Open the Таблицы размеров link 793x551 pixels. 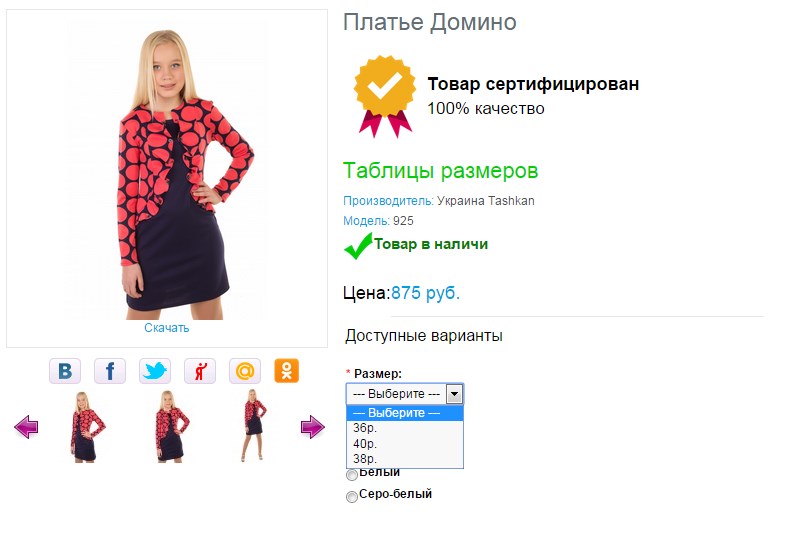pyautogui.click(x=440, y=171)
